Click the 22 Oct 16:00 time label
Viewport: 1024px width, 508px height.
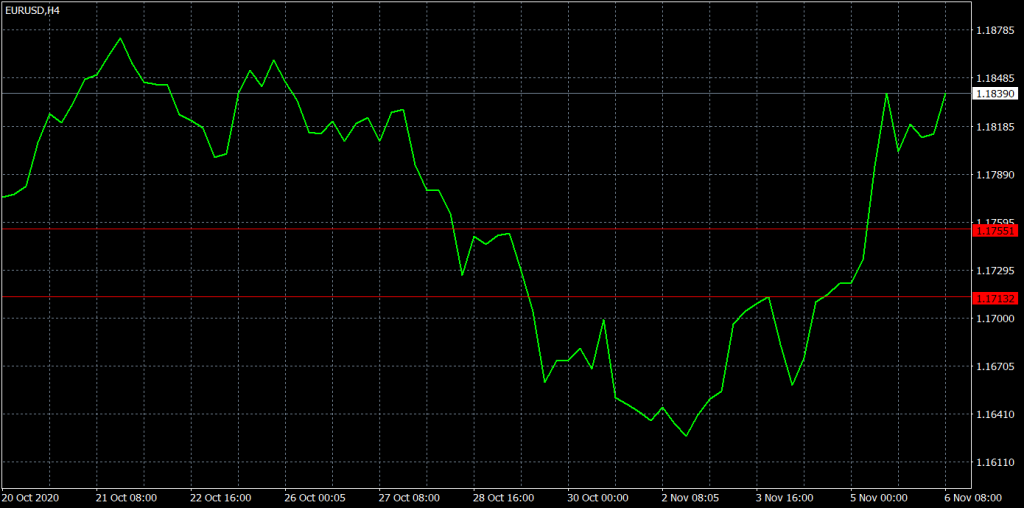(x=221, y=498)
